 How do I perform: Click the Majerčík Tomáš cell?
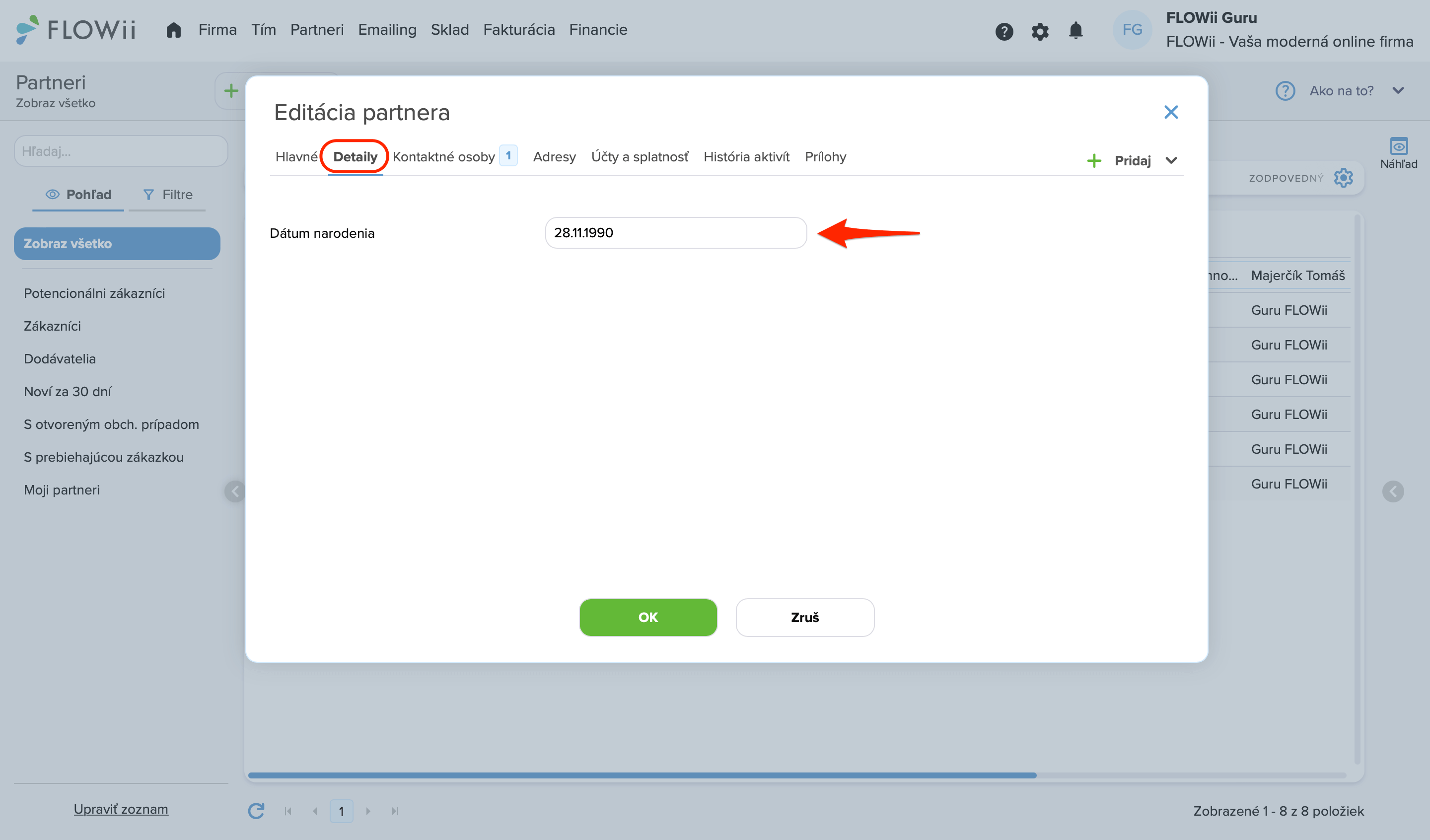pyautogui.click(x=1298, y=275)
